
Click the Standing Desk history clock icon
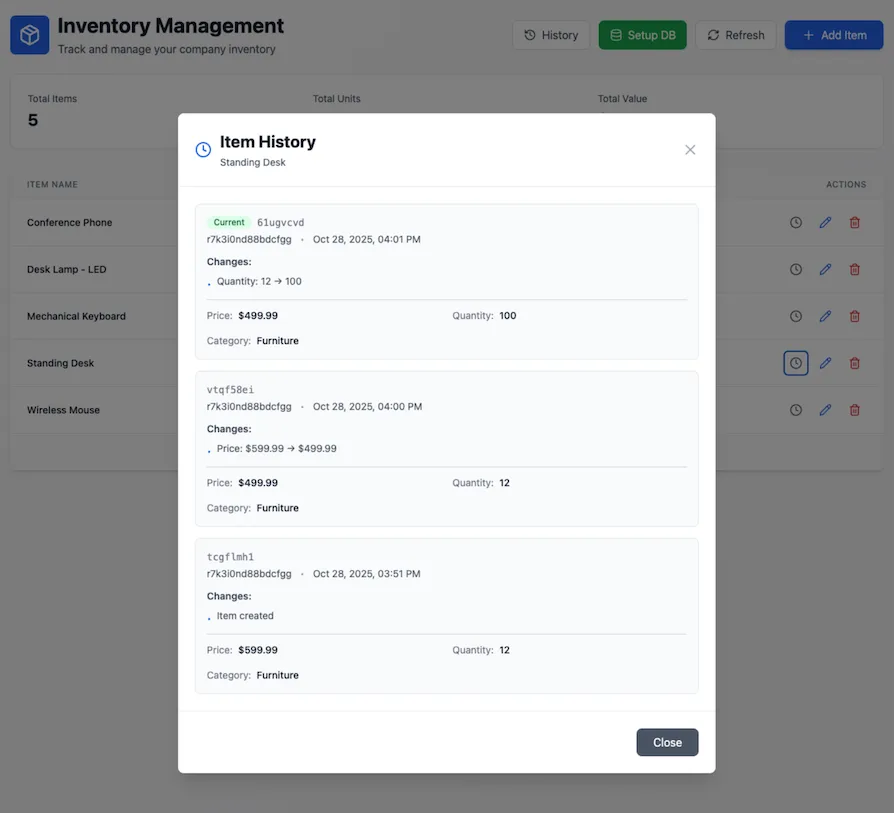[796, 363]
